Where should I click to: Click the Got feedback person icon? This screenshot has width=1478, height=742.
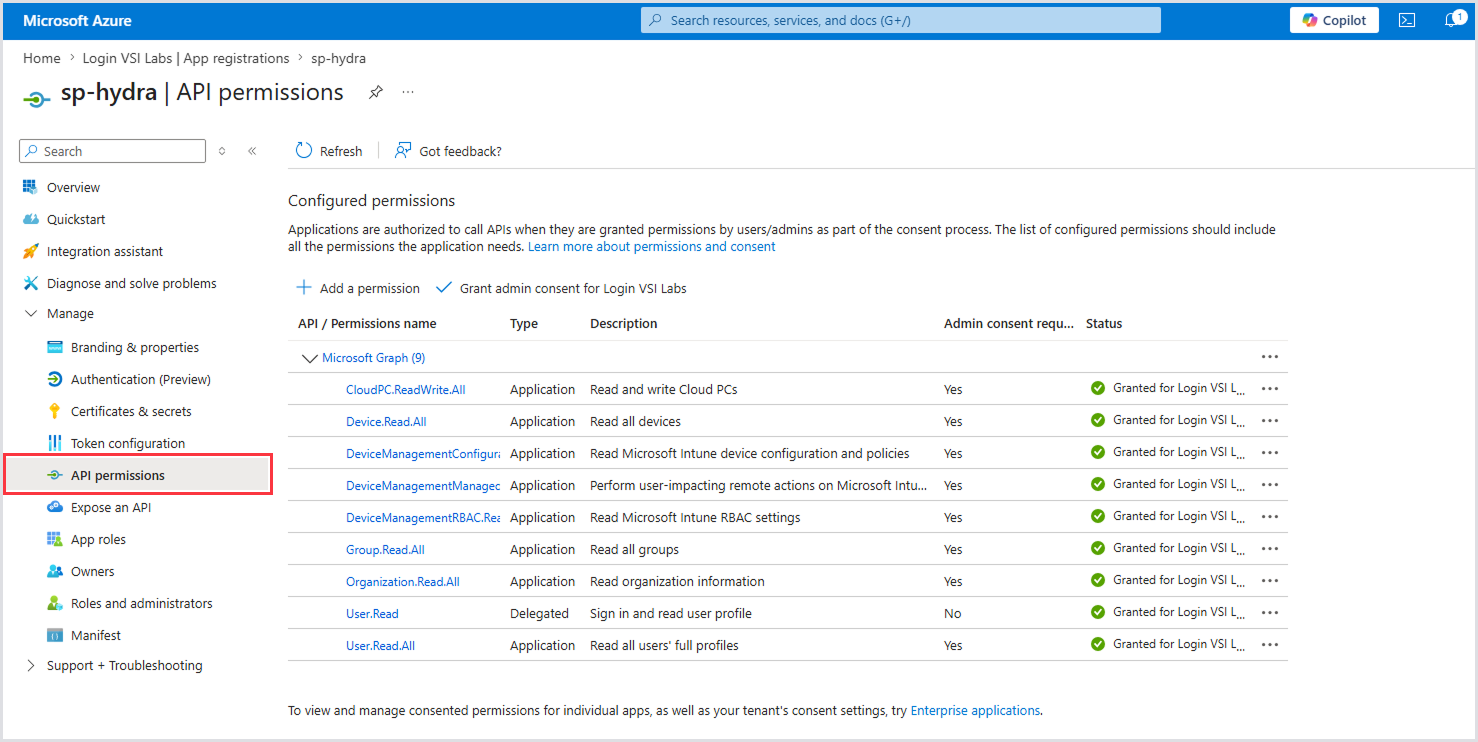(x=403, y=151)
